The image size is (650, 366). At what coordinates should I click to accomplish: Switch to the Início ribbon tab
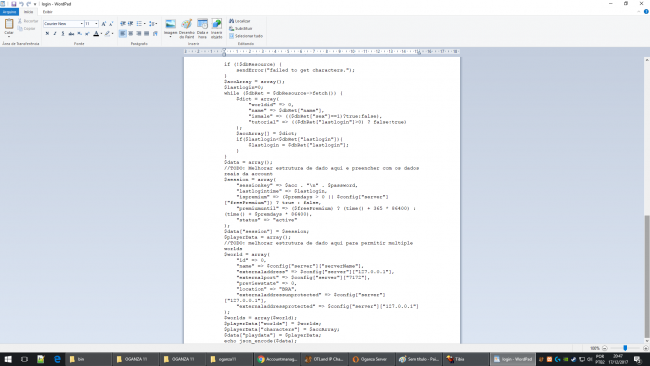(29, 12)
